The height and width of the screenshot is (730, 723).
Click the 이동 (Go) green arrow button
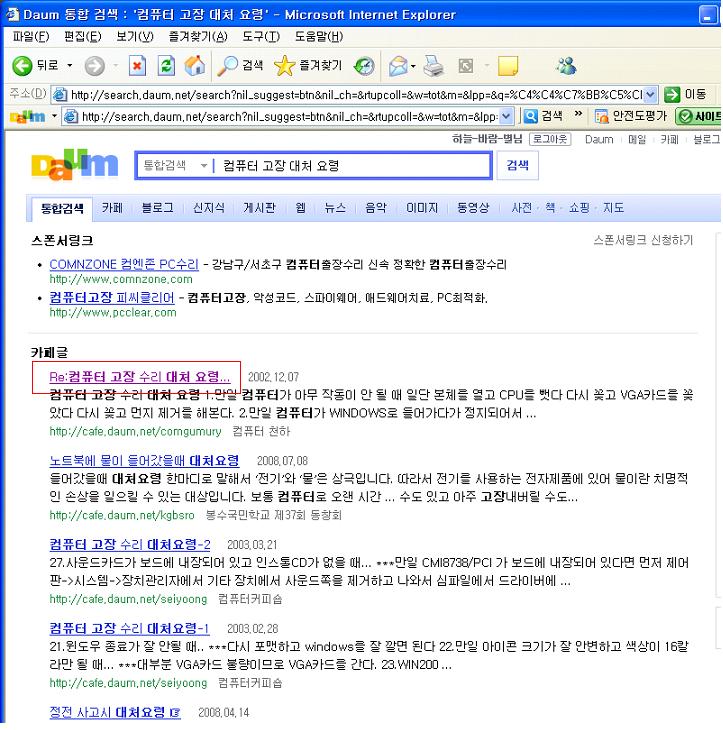(x=685, y=95)
